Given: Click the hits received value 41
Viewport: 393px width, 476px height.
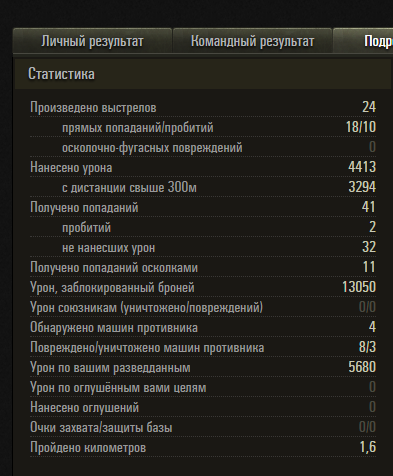Looking at the screenshot, I should point(369,207).
